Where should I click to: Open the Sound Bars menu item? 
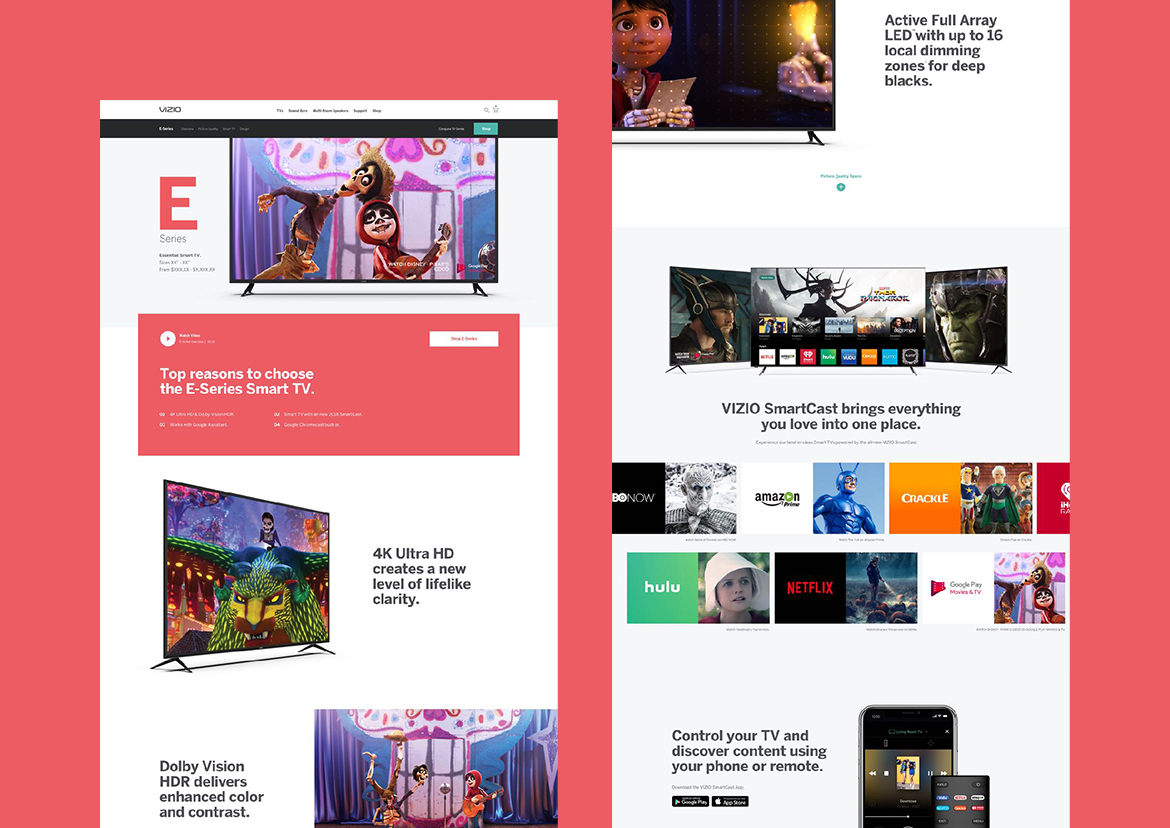(298, 111)
